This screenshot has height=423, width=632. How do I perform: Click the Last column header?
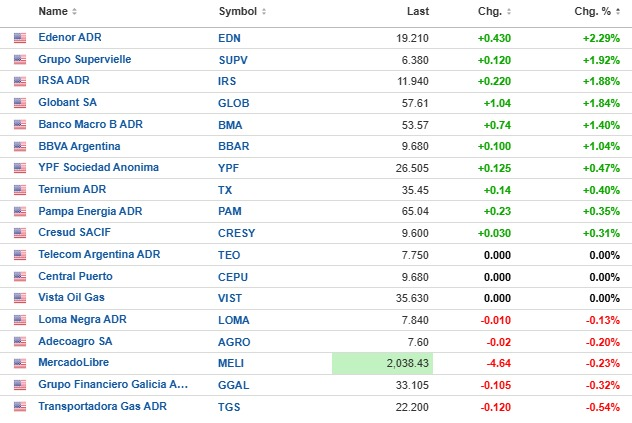[418, 11]
